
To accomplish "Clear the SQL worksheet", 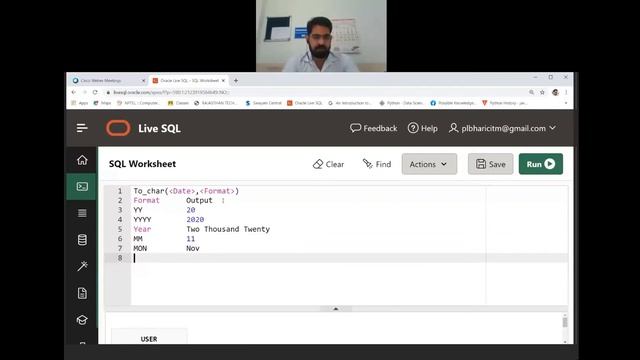I will pos(329,164).
